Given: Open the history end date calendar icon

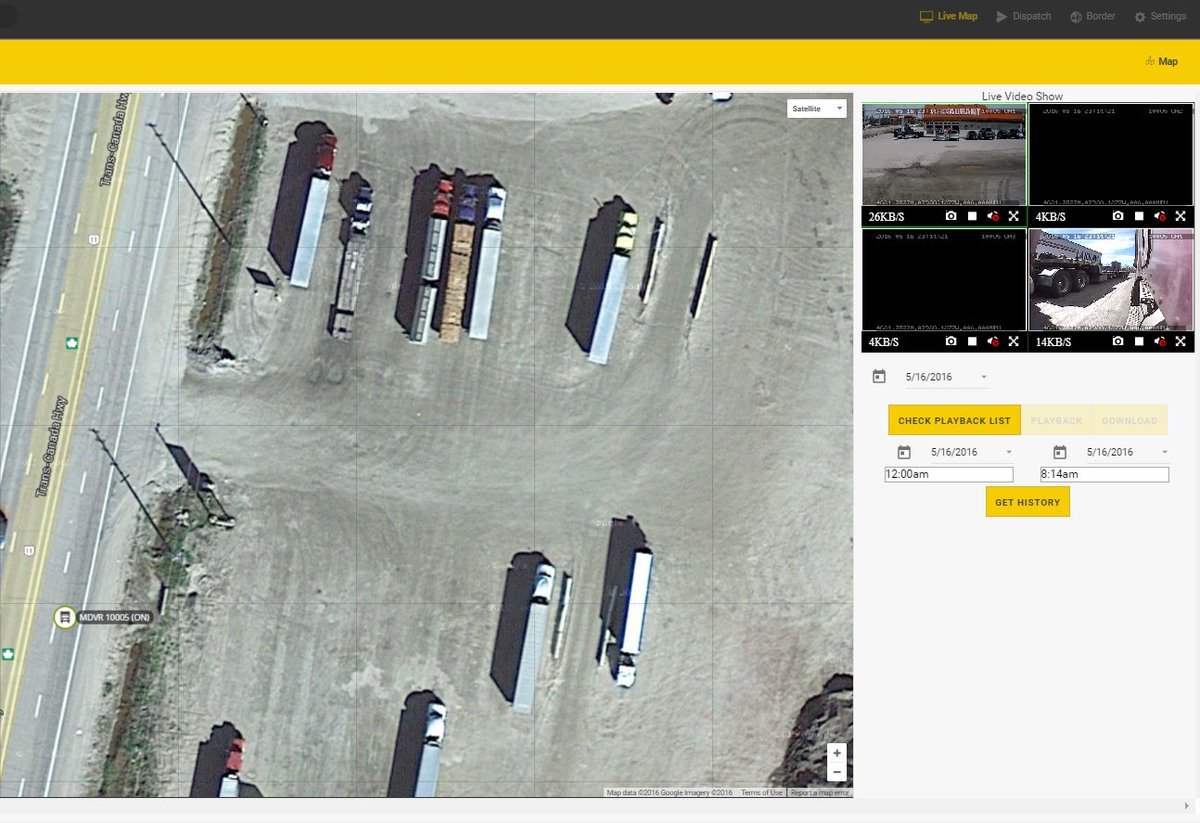Looking at the screenshot, I should pyautogui.click(x=1060, y=452).
